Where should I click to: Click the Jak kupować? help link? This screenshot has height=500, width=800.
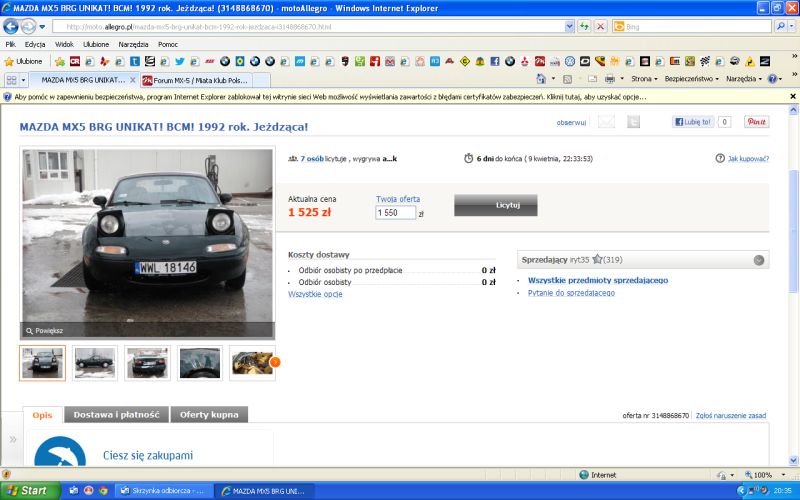point(748,159)
